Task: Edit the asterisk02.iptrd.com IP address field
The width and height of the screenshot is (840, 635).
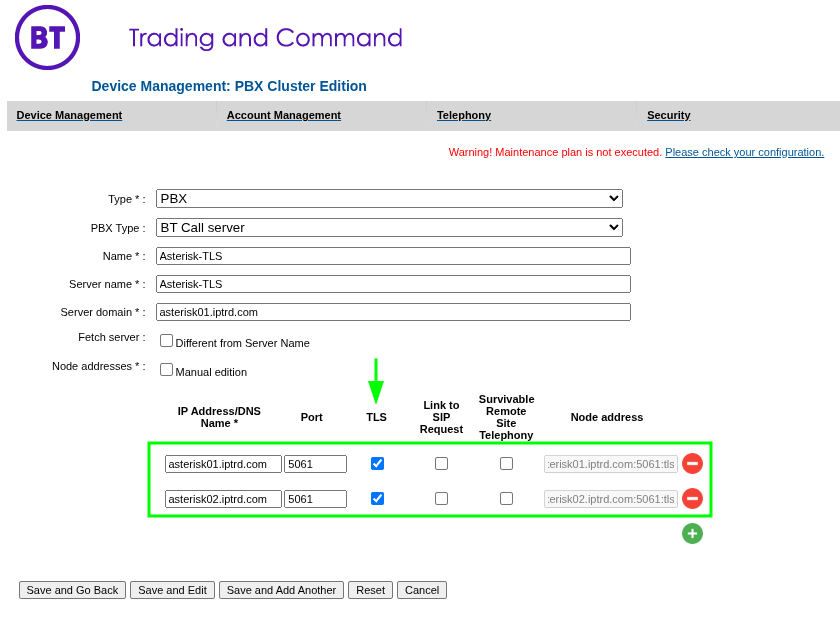Action: tap(223, 499)
